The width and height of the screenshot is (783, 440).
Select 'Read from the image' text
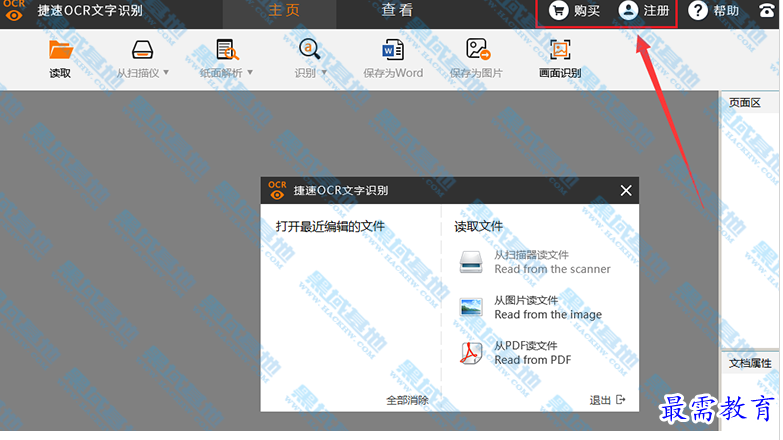tap(548, 315)
